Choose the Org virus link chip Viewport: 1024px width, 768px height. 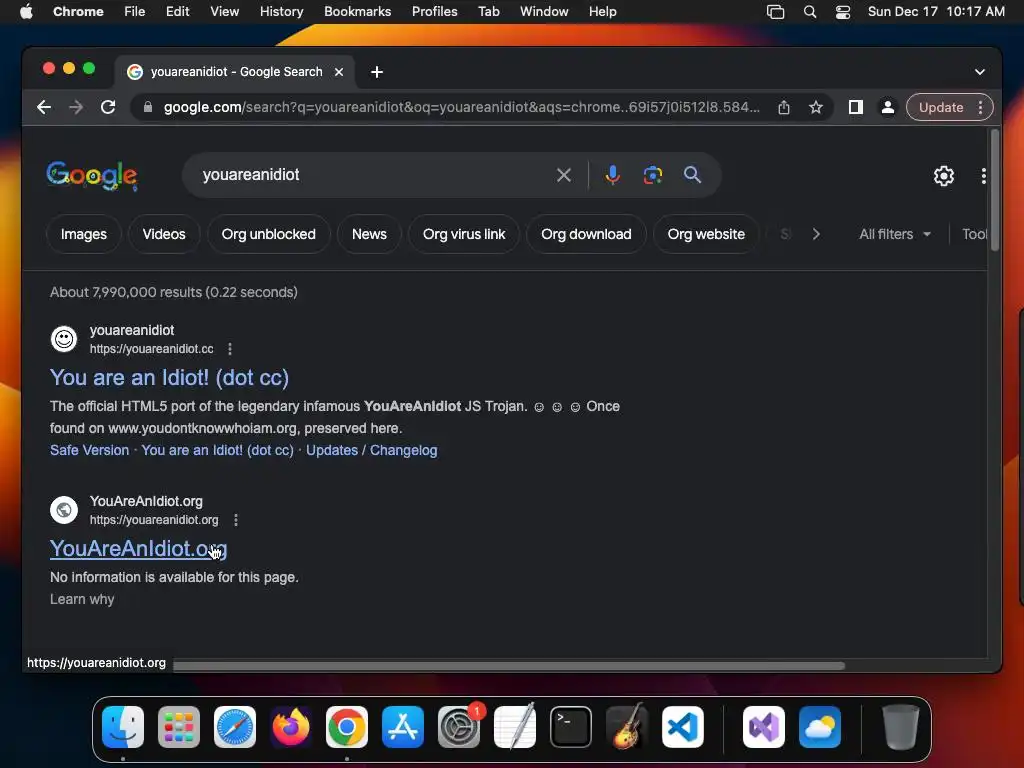tap(464, 234)
